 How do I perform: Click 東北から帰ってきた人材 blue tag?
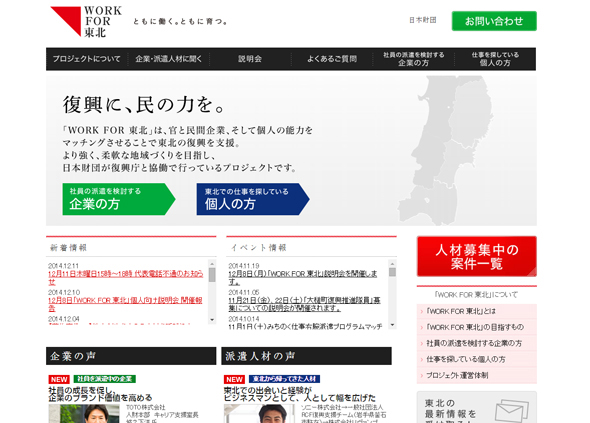point(284,379)
